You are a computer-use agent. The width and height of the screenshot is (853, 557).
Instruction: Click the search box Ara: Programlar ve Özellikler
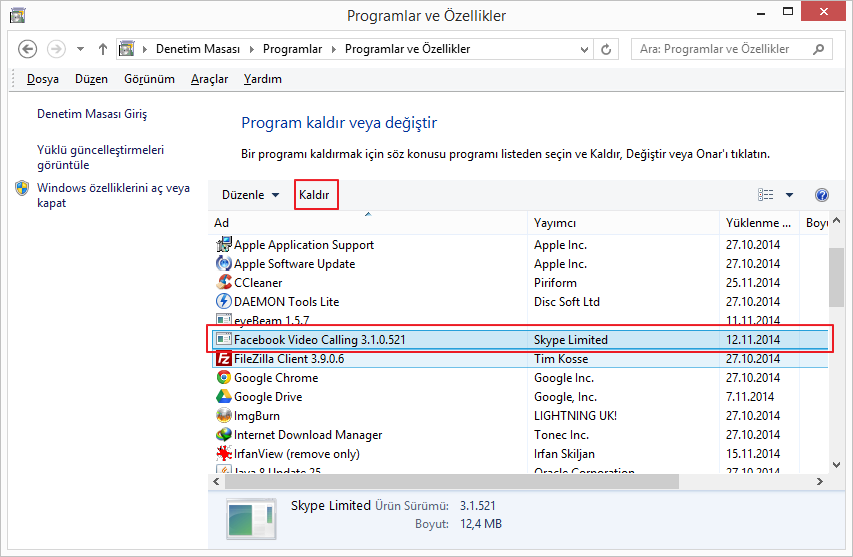click(722, 49)
